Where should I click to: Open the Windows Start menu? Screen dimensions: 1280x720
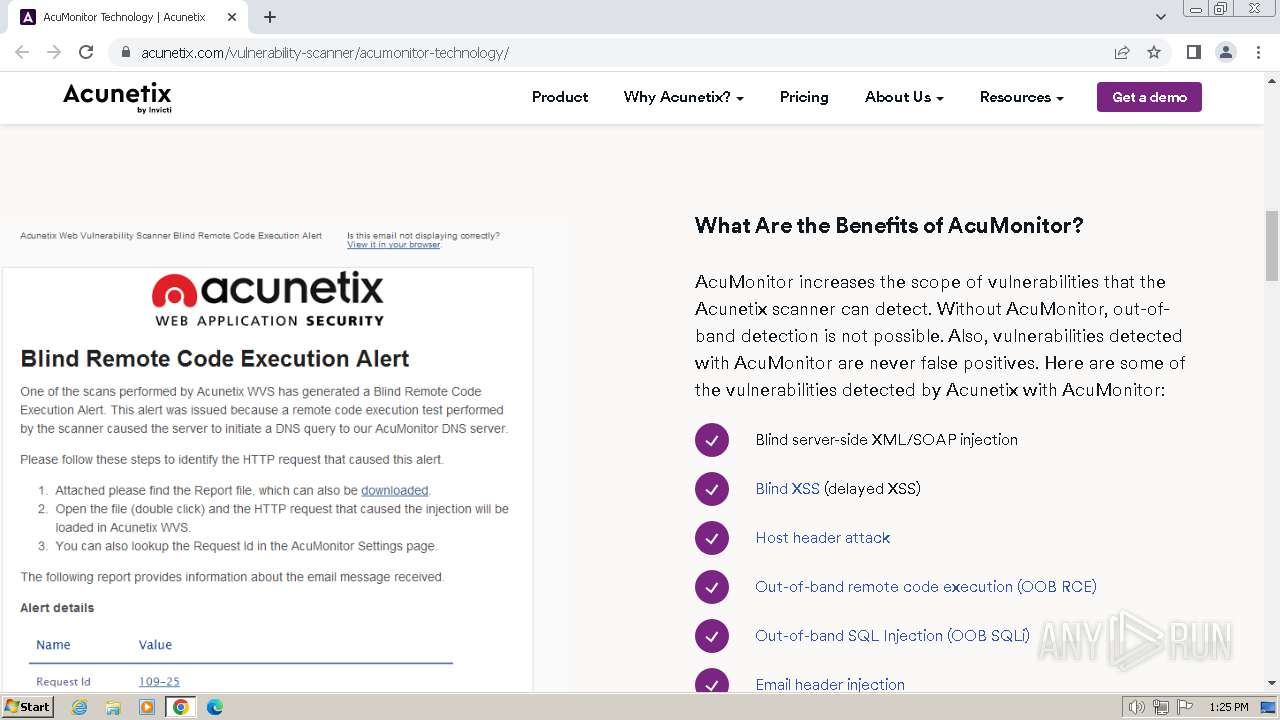click(x=28, y=706)
